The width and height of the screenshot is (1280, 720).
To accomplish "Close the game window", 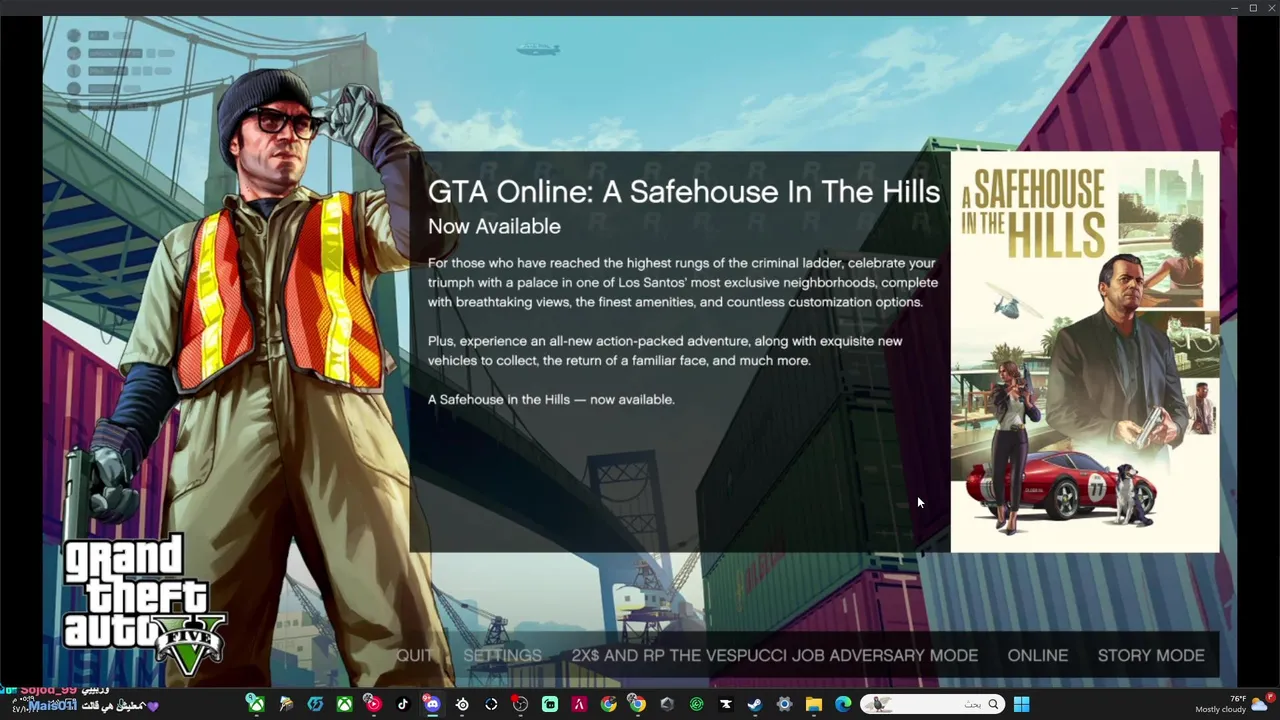I will click(1270, 7).
